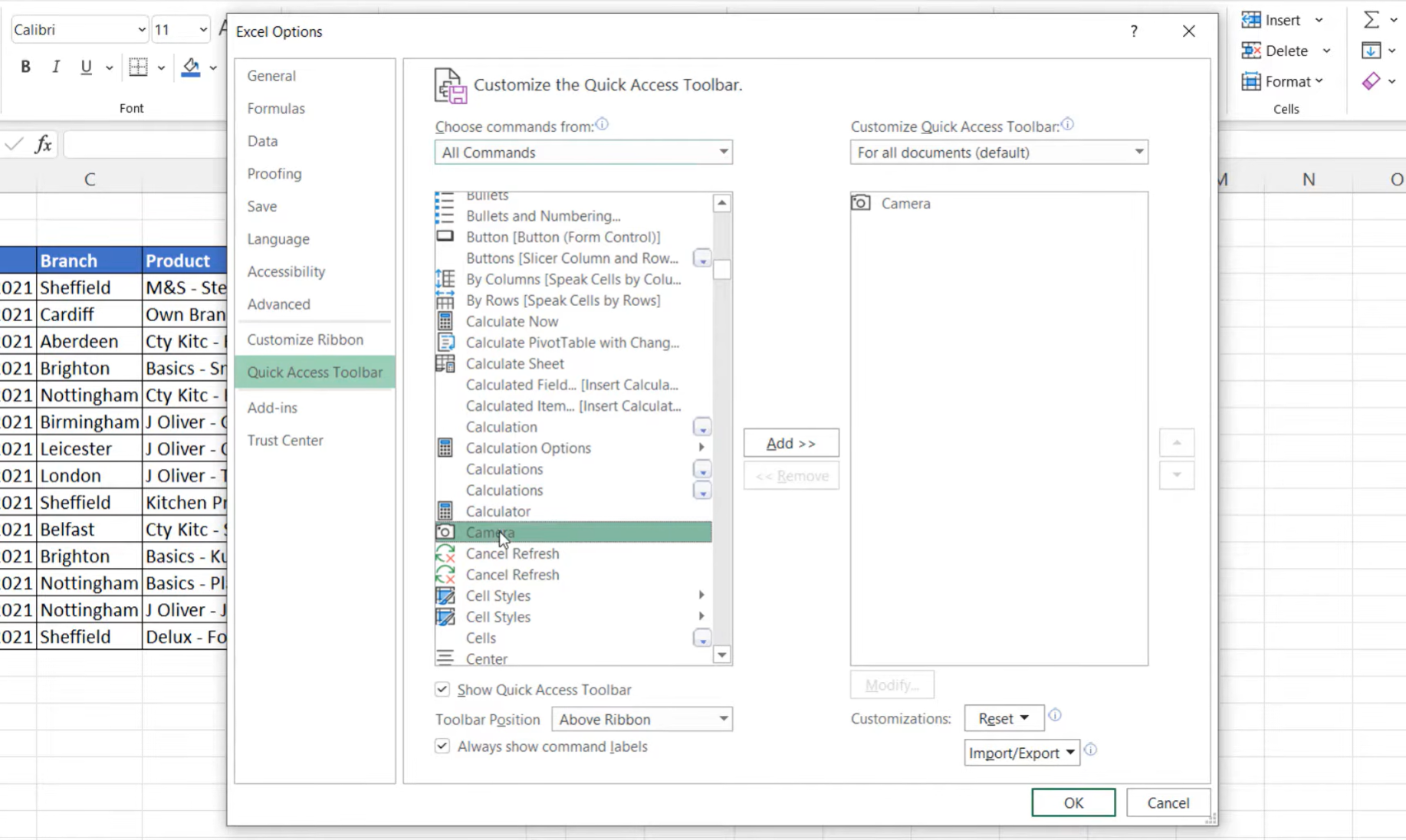The height and width of the screenshot is (840, 1406).
Task: Click the AutoSum sigma icon
Action: coord(1372,20)
